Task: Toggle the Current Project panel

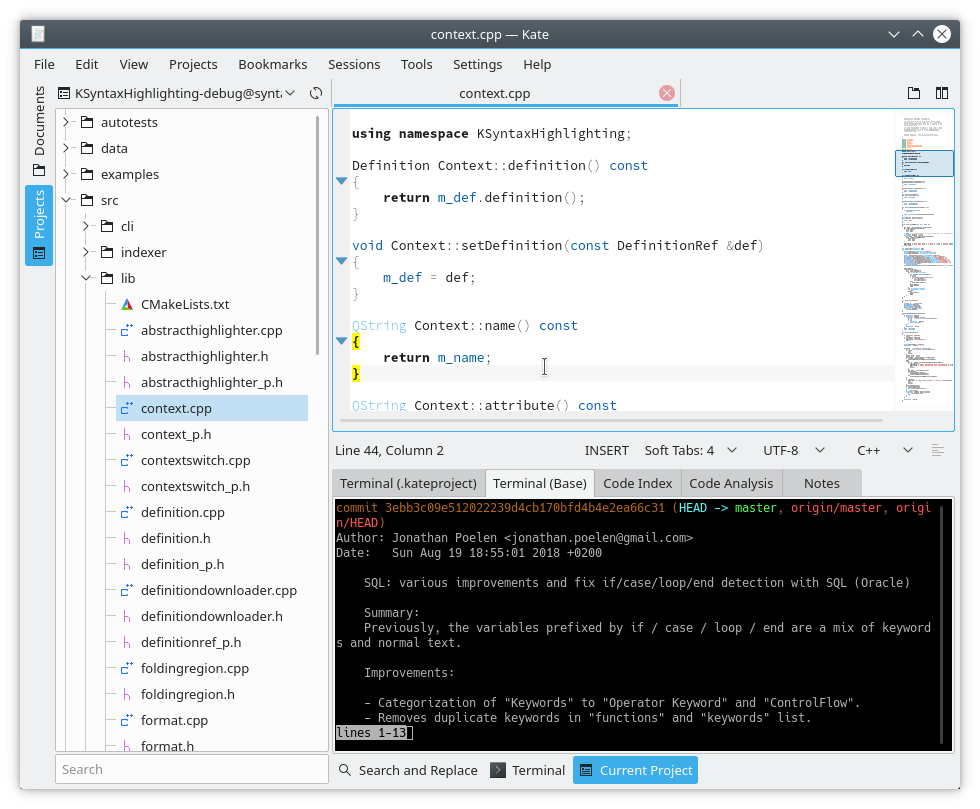Action: pos(635,770)
